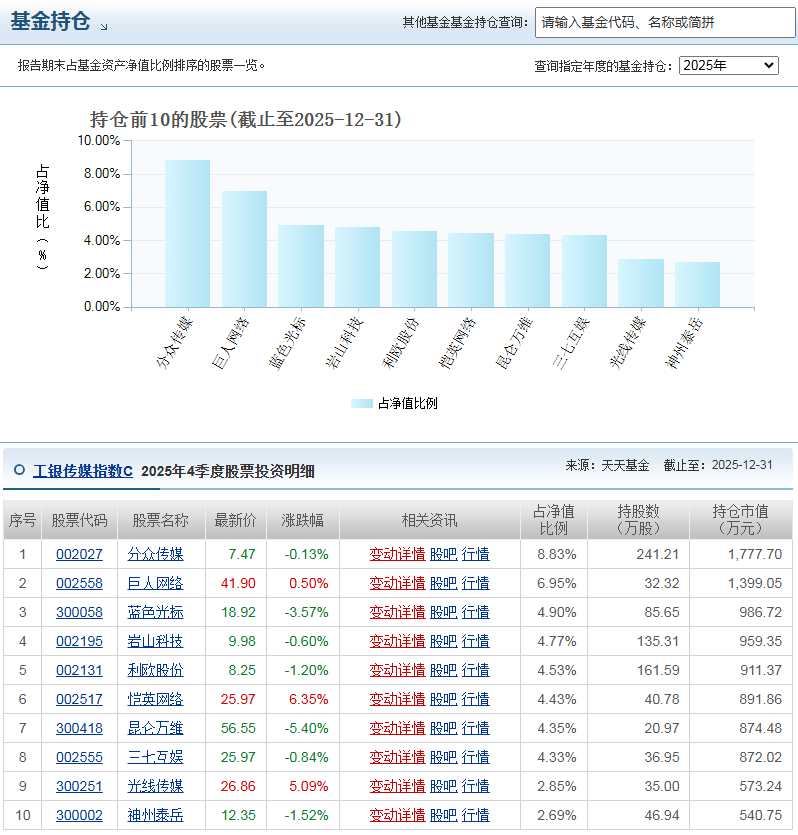View 变动详情 for 蓝色光标 row
The image size is (798, 835).
click(398, 612)
